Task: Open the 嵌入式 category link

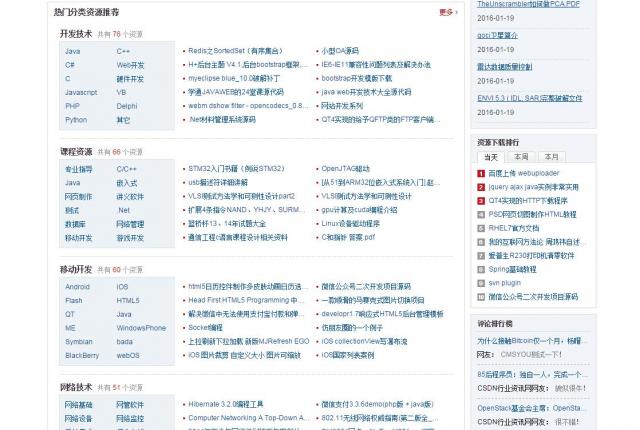Action: point(127,183)
